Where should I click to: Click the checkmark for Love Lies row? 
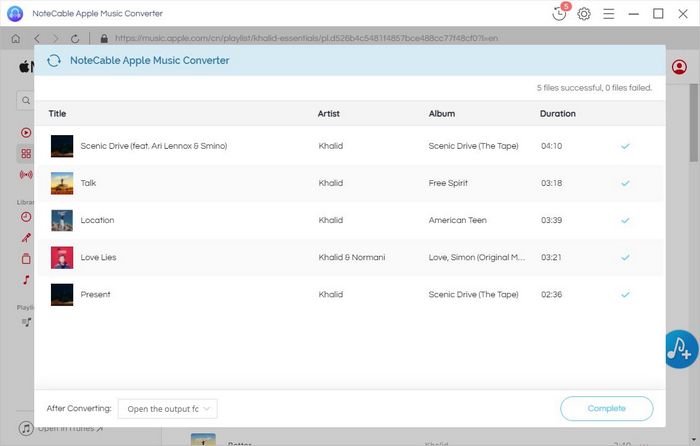tap(625, 257)
